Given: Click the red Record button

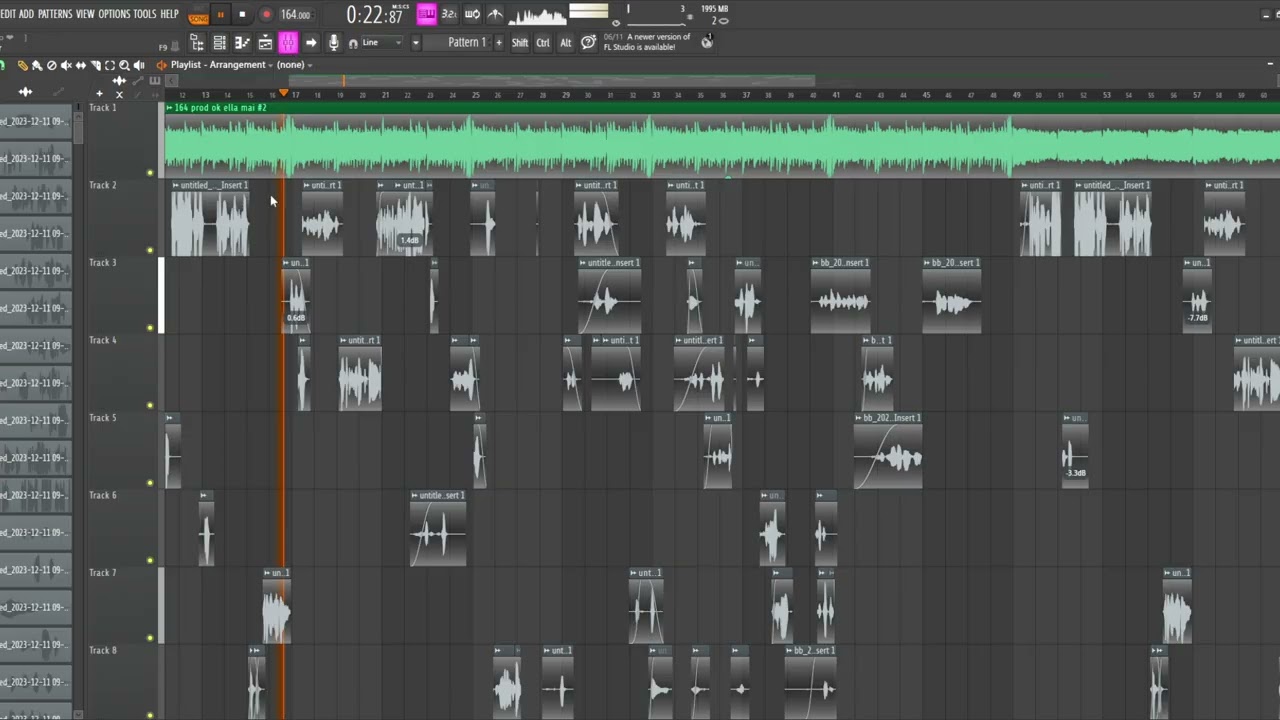Looking at the screenshot, I should pyautogui.click(x=266, y=15).
